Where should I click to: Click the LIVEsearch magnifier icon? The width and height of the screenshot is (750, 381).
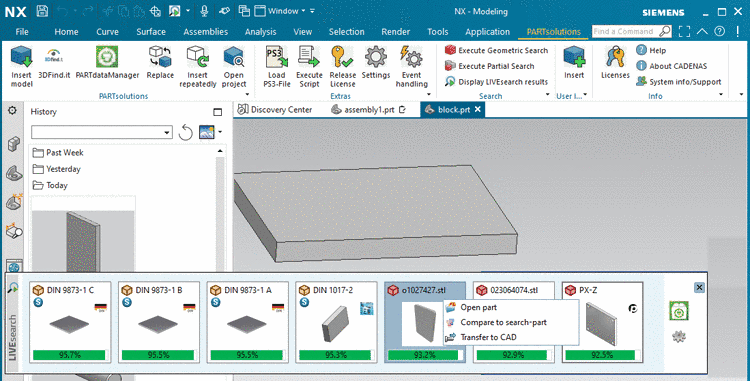tap(12, 288)
